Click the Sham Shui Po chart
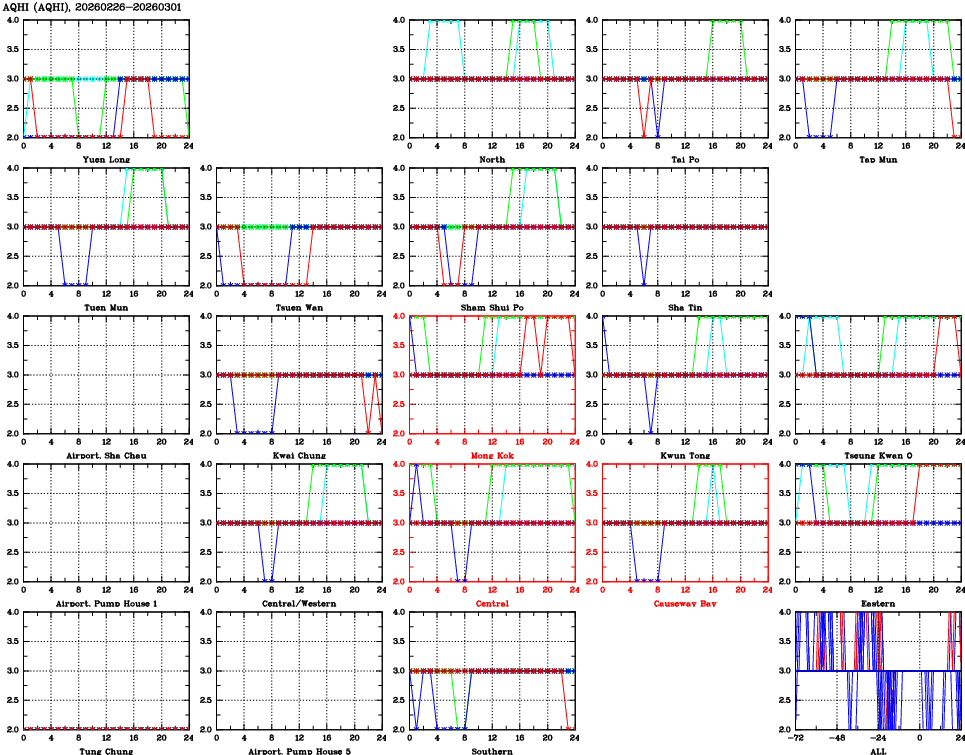 tap(492, 227)
